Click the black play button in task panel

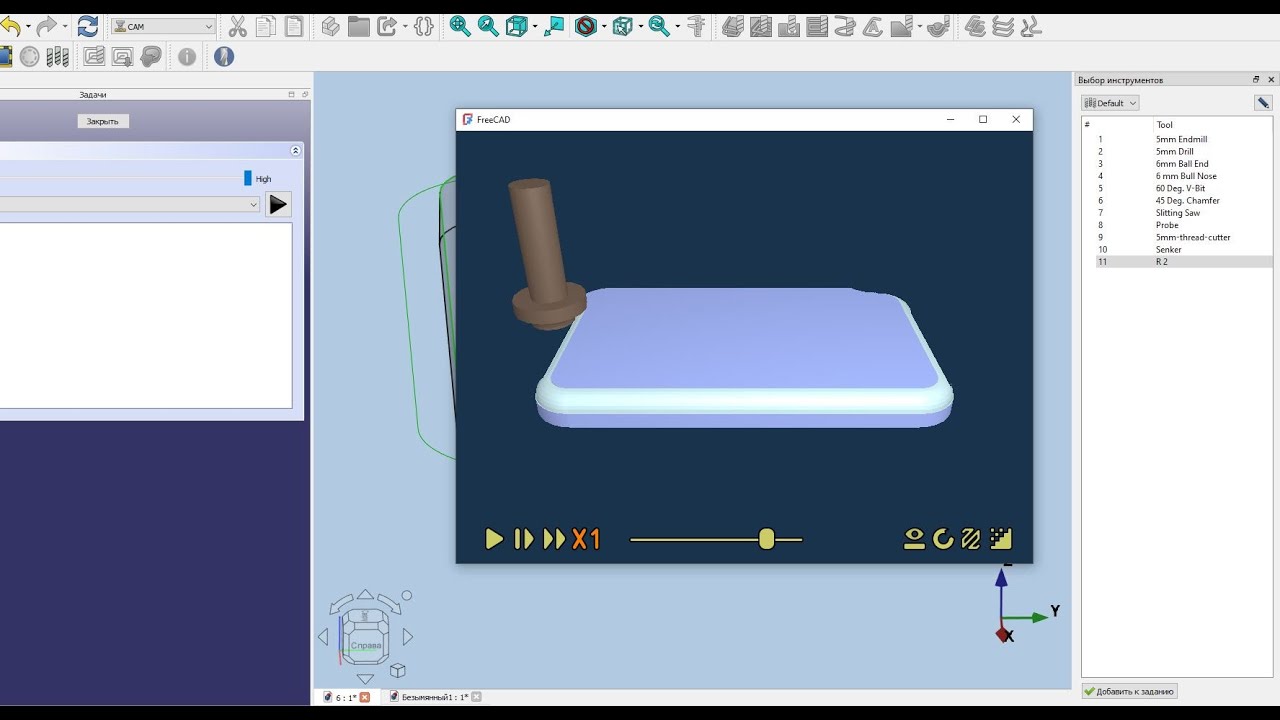point(278,204)
